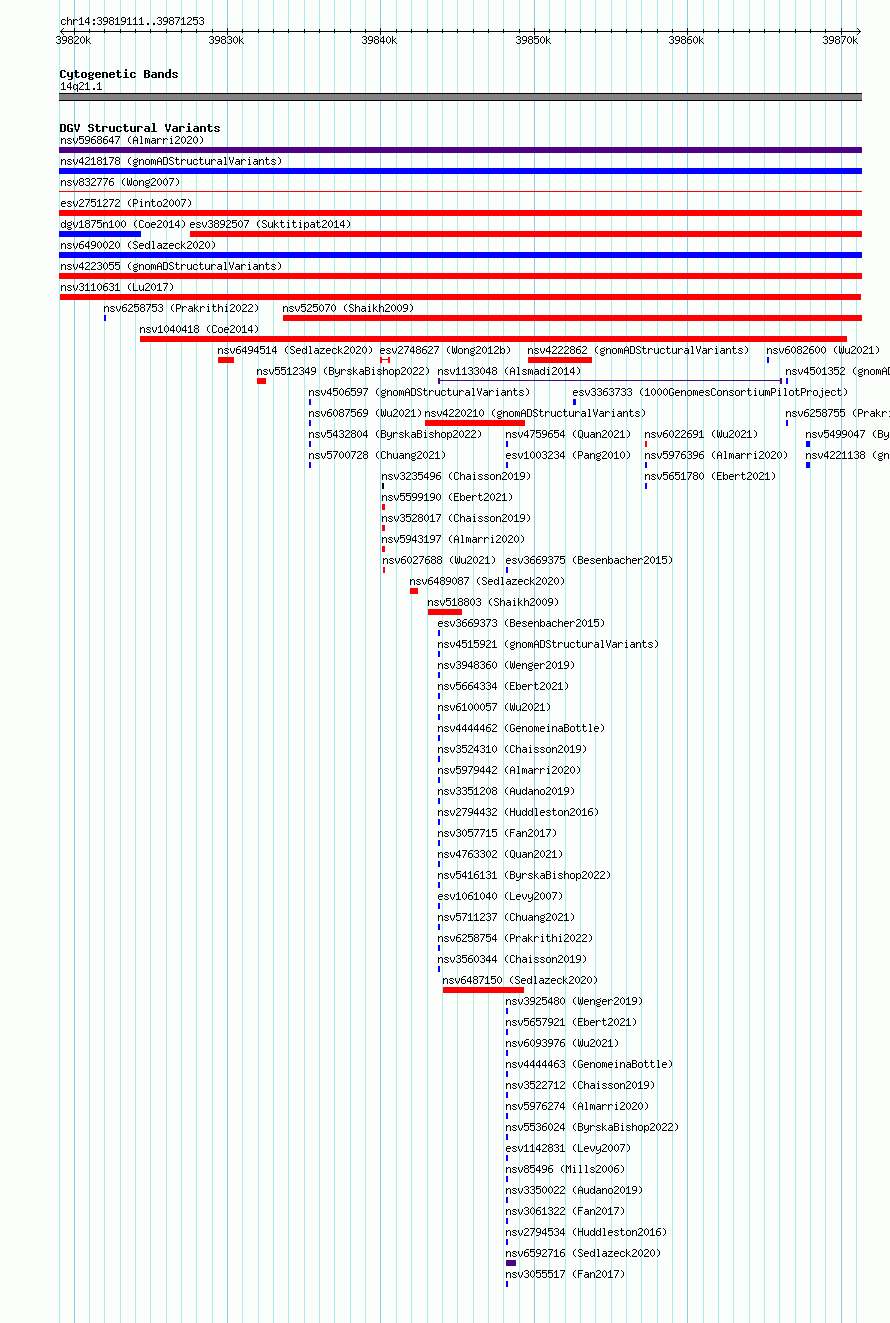
Task: Open nsv4444463 (GenomeinaBottle) variant
Action: coord(589,1064)
